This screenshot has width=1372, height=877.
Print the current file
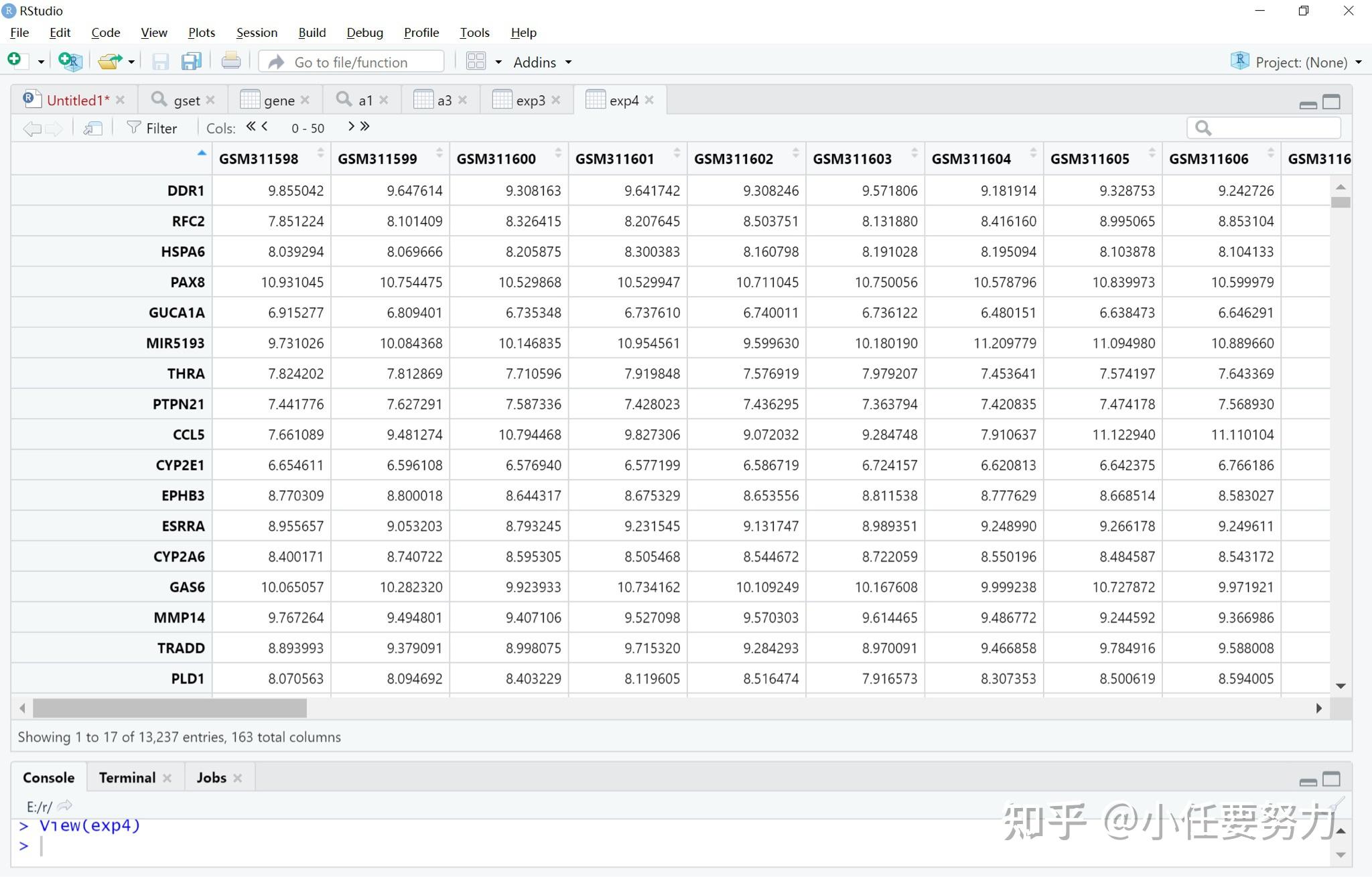click(230, 61)
